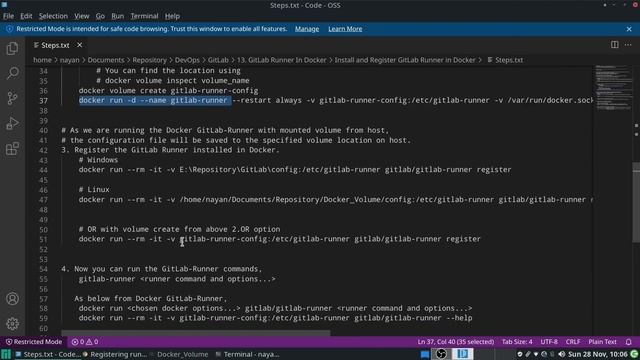Change the UTF-8 encoding
Viewport: 640px width, 360px height.
coord(549,342)
